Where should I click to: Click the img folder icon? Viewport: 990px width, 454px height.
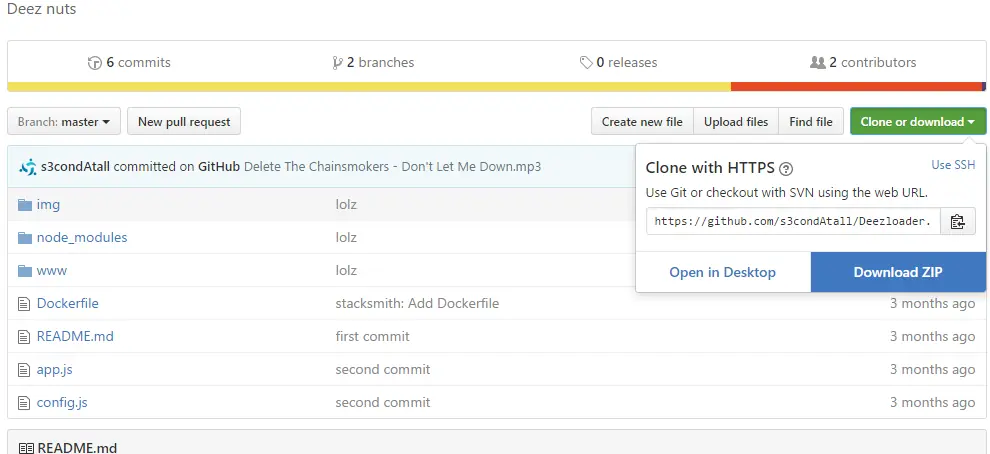pos(26,205)
